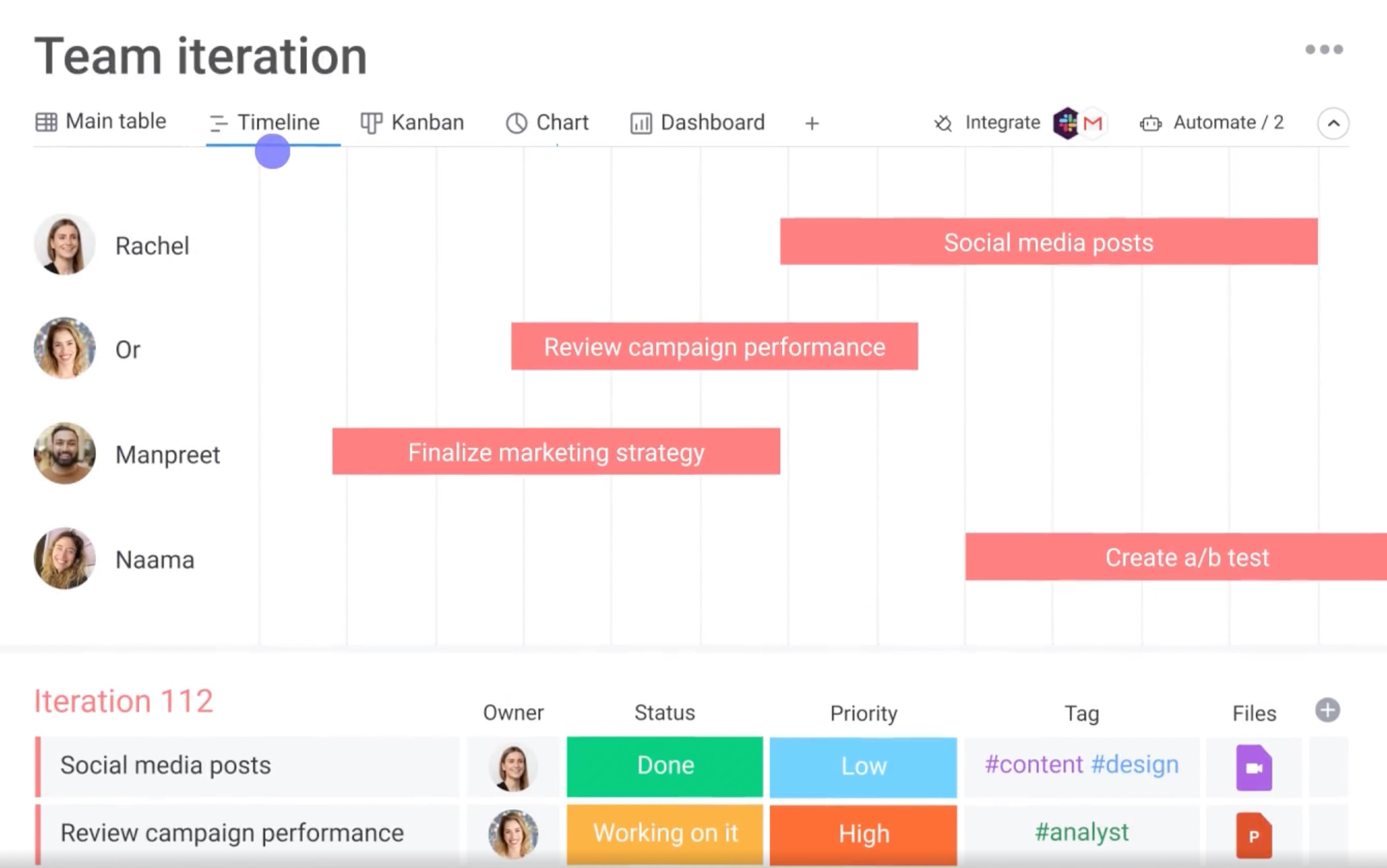This screenshot has height=868, width=1387.
Task: Click the Gmail integration icon
Action: (x=1092, y=123)
